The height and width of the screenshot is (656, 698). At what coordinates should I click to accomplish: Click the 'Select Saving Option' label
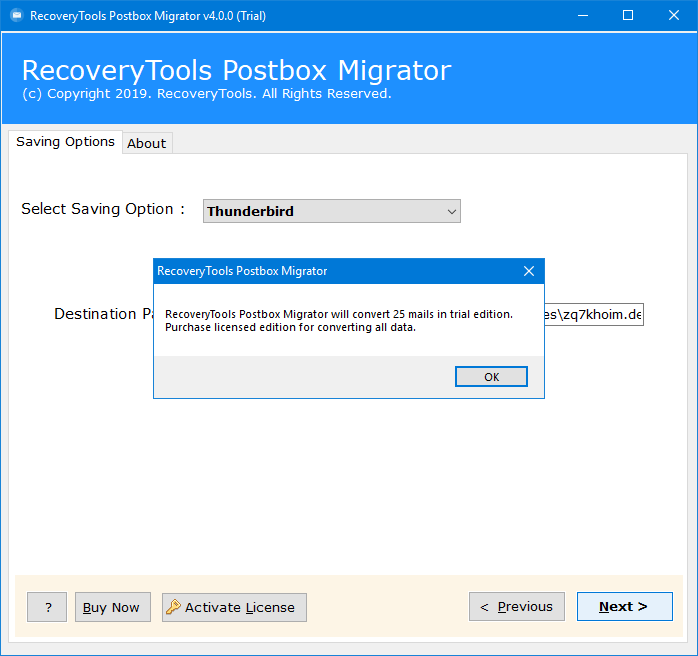(103, 209)
